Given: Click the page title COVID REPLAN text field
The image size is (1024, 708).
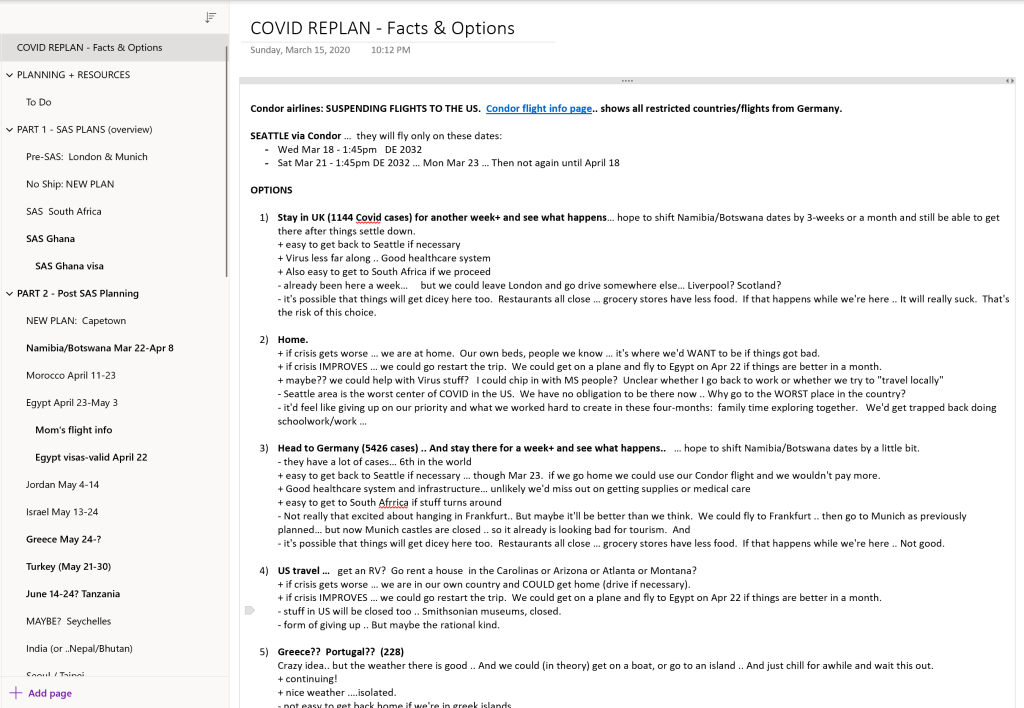Looking at the screenshot, I should tap(382, 28).
